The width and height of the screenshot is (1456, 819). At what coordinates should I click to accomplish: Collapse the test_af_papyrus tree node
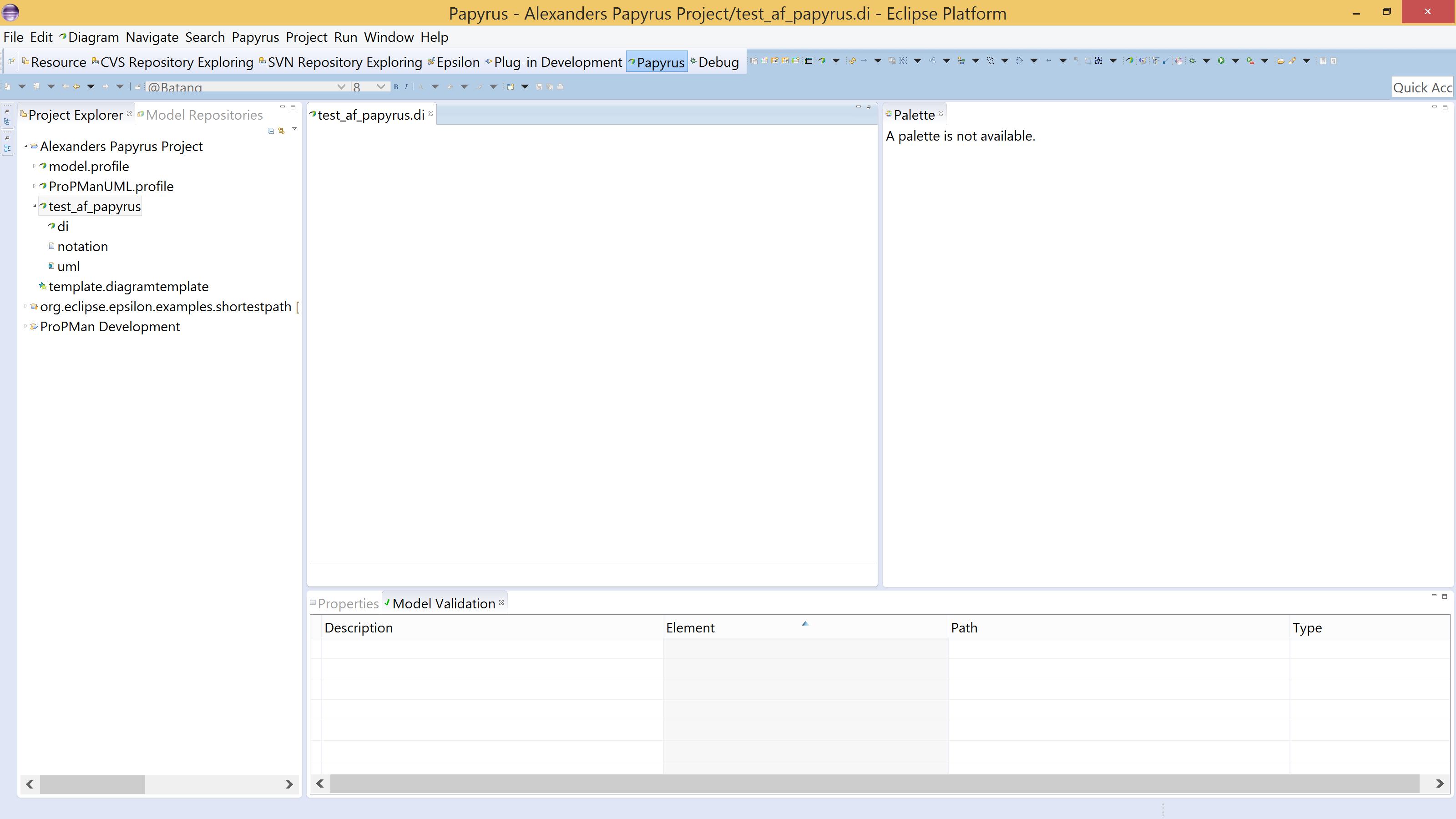point(35,206)
